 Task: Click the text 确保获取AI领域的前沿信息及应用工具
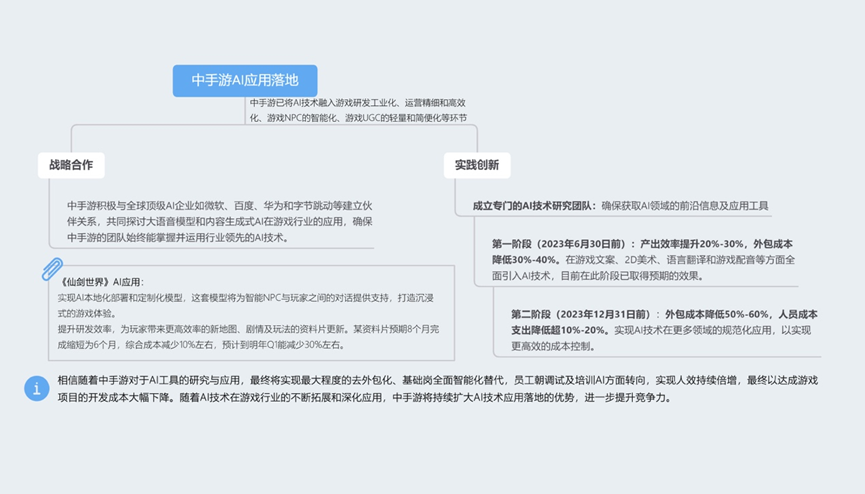(685, 206)
